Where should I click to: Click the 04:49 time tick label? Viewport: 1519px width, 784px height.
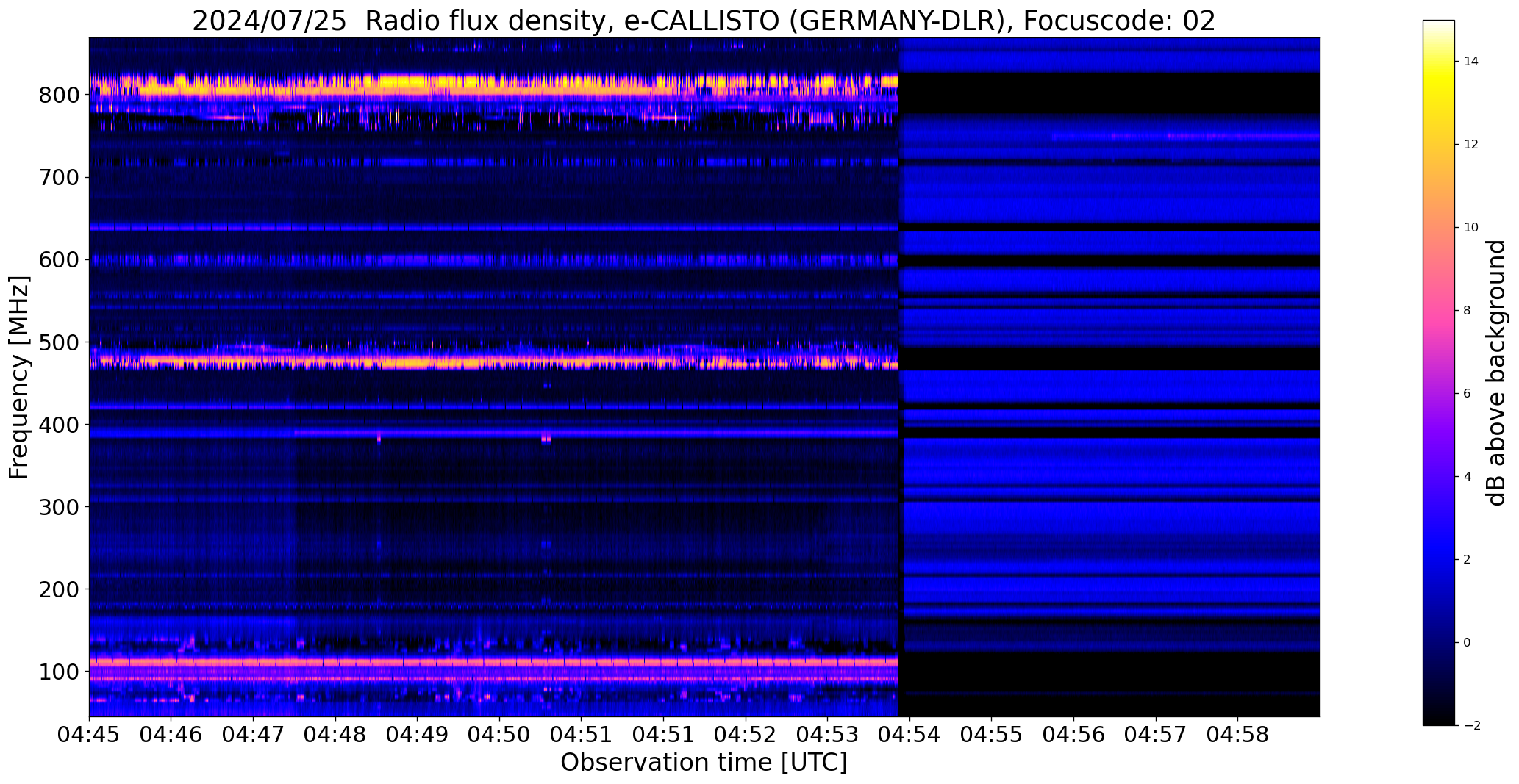[x=418, y=735]
